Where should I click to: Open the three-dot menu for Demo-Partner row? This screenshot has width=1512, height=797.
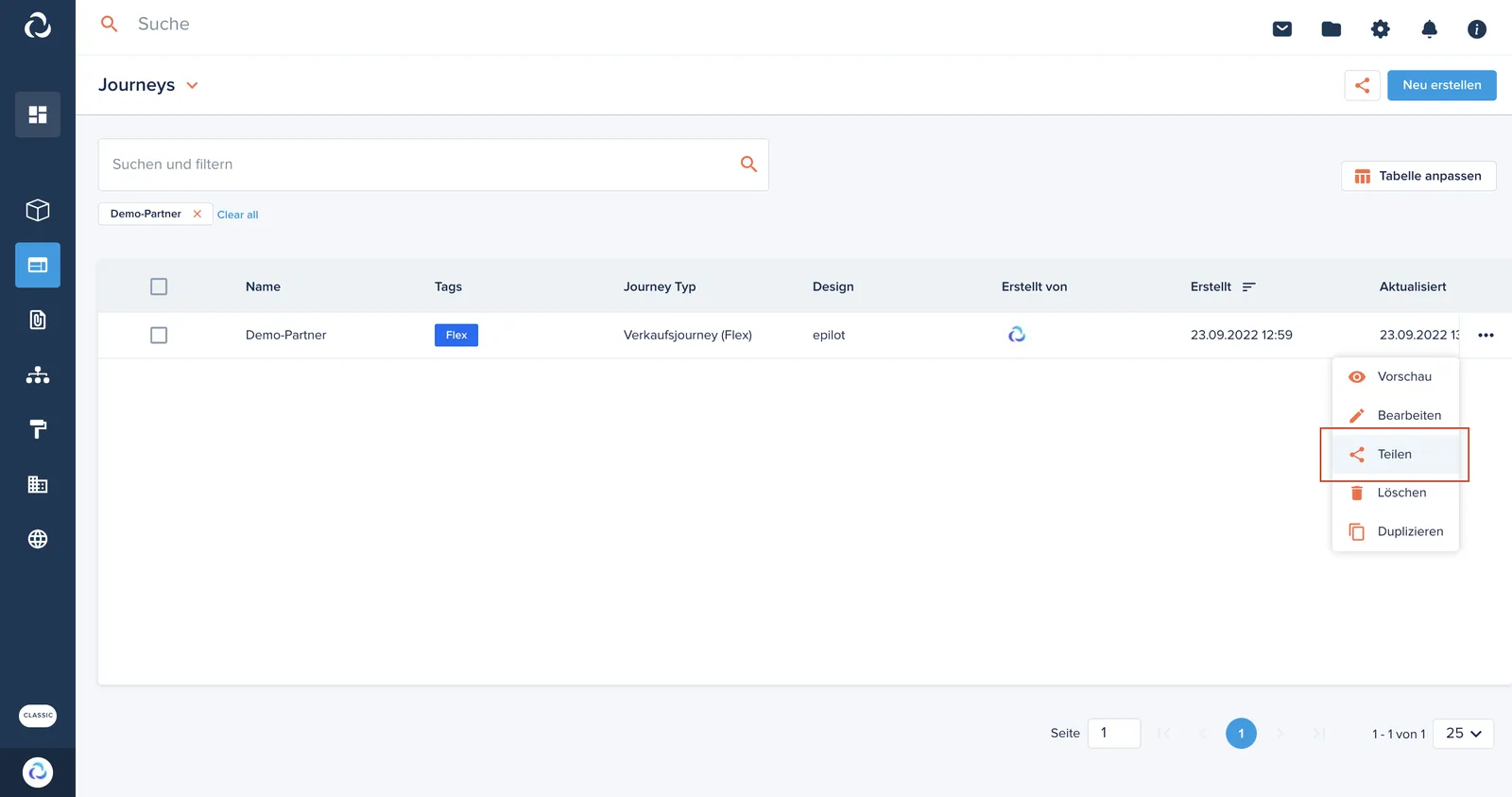coord(1486,336)
